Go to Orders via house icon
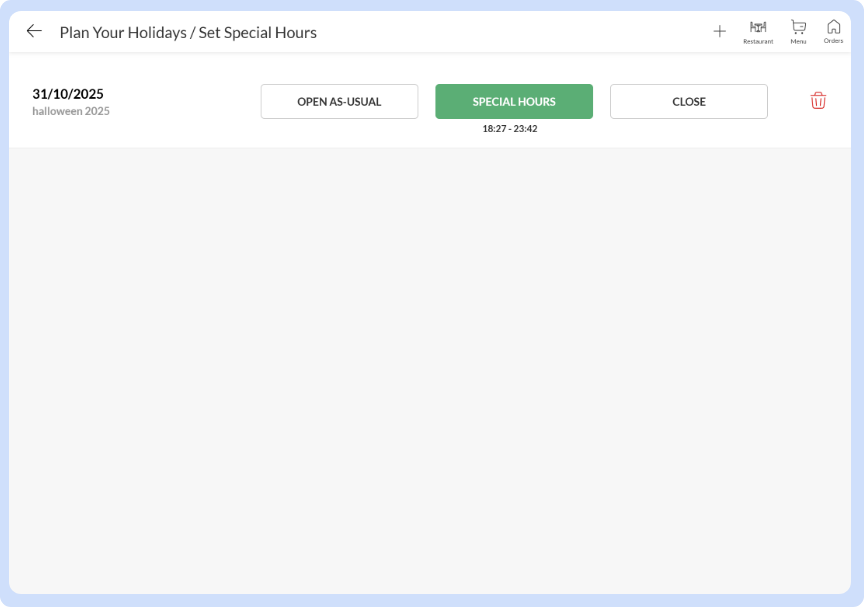Screen dimensions: 864x607 tap(833, 27)
